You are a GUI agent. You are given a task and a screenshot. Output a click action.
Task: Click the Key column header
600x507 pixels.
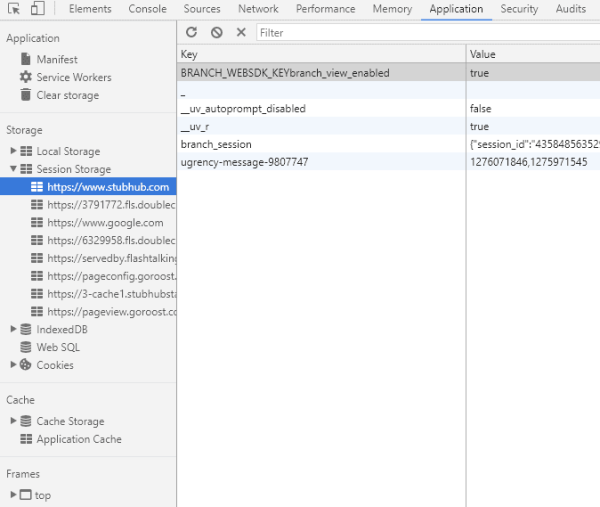321,54
